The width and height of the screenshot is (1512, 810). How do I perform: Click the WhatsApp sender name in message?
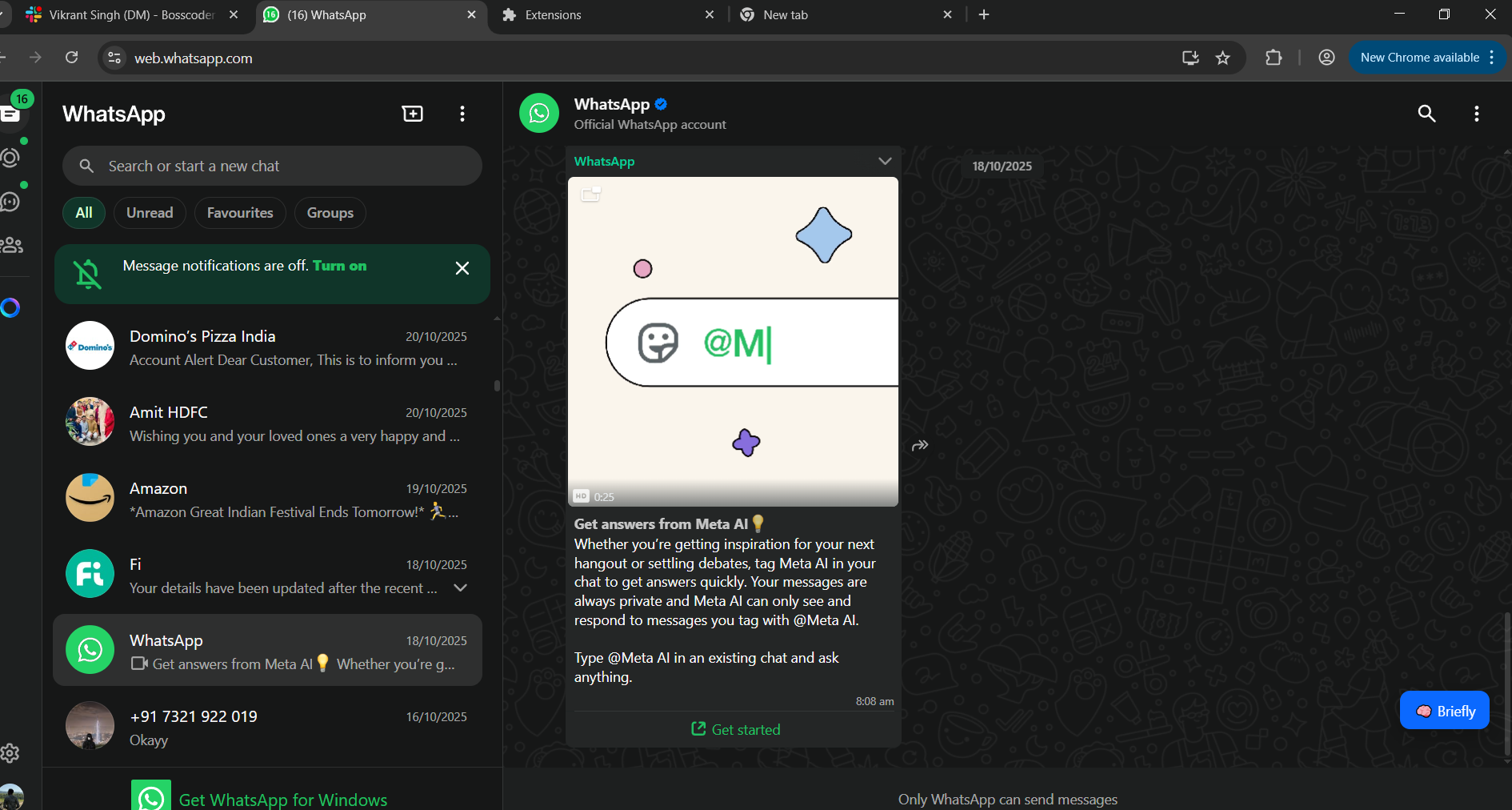coord(604,162)
